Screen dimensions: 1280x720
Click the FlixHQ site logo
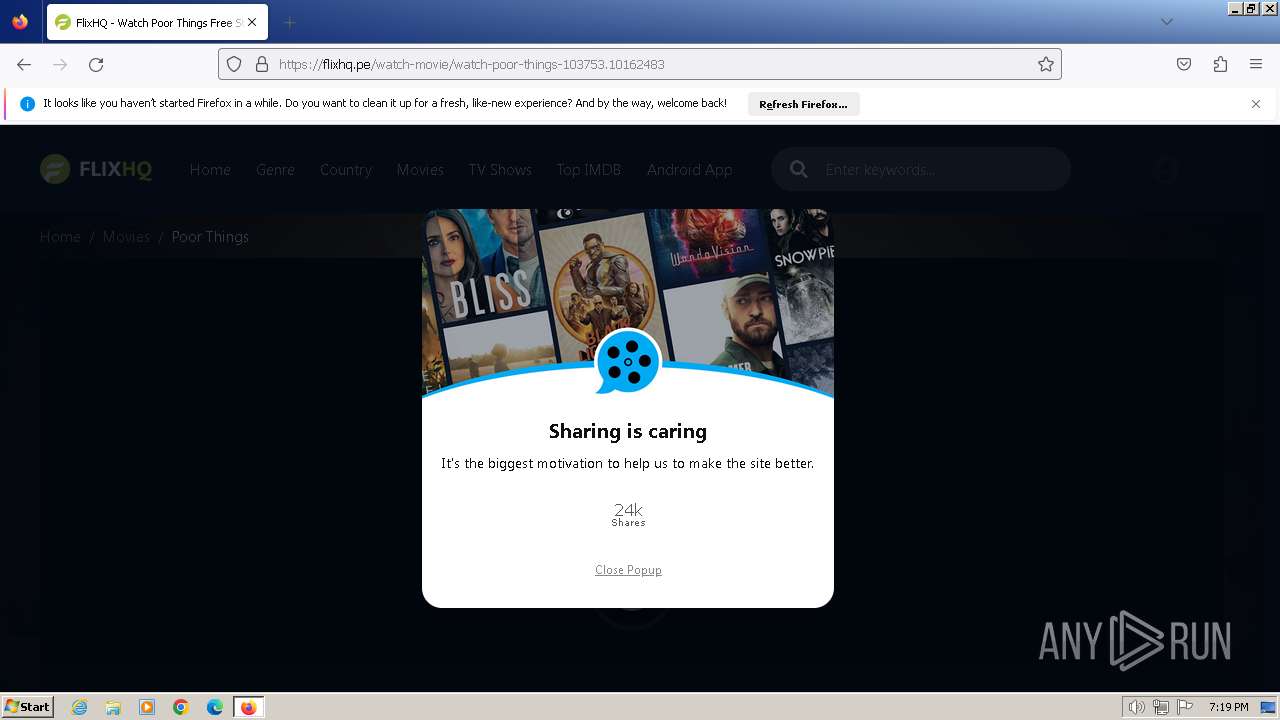tap(96, 170)
